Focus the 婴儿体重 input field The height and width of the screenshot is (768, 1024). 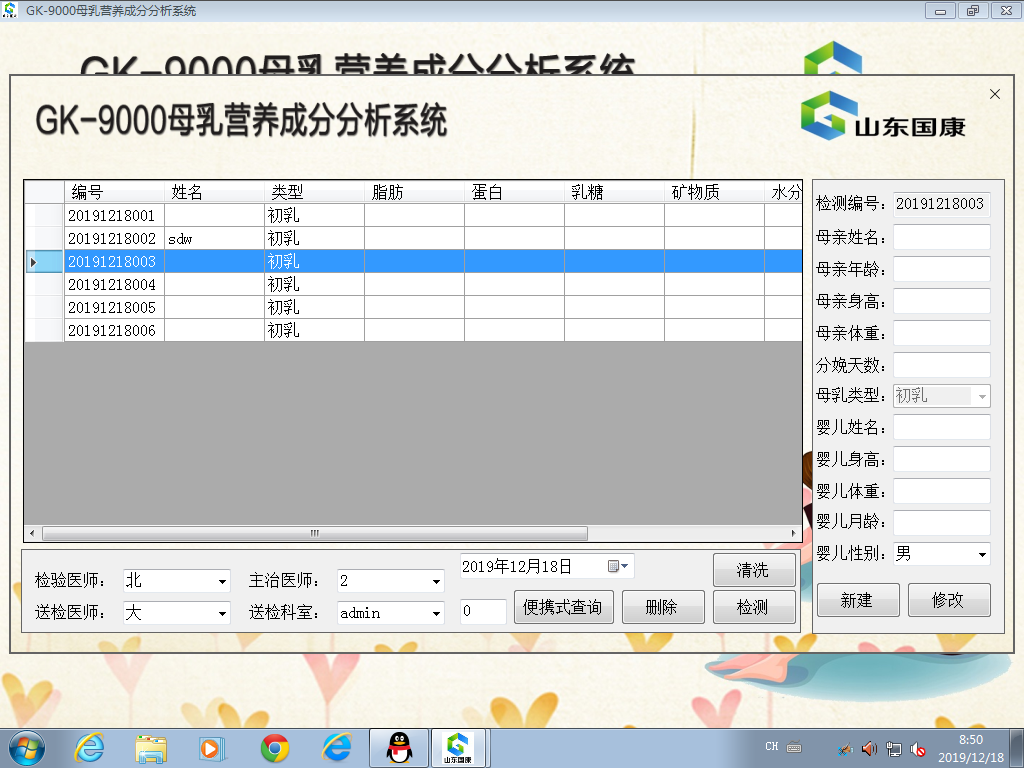(x=942, y=491)
